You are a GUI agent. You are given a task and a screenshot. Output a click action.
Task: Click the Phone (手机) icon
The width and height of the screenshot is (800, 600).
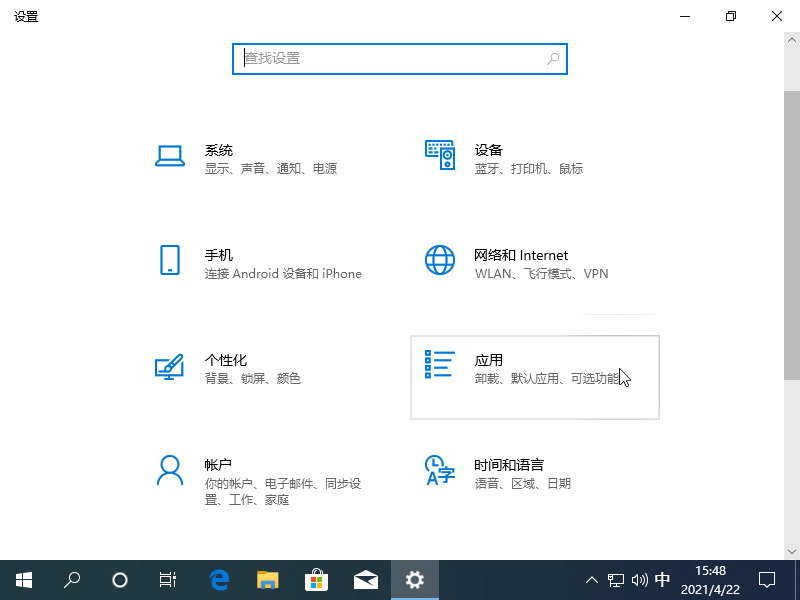(170, 260)
